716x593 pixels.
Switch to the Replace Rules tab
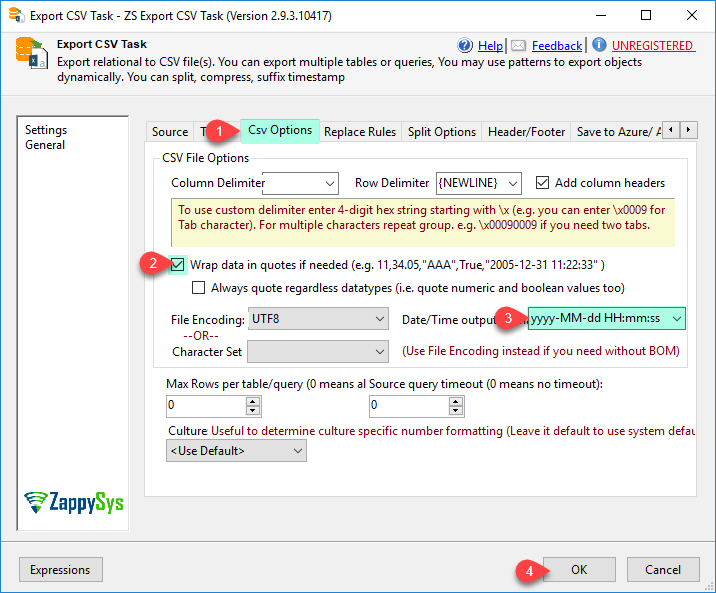coord(360,132)
